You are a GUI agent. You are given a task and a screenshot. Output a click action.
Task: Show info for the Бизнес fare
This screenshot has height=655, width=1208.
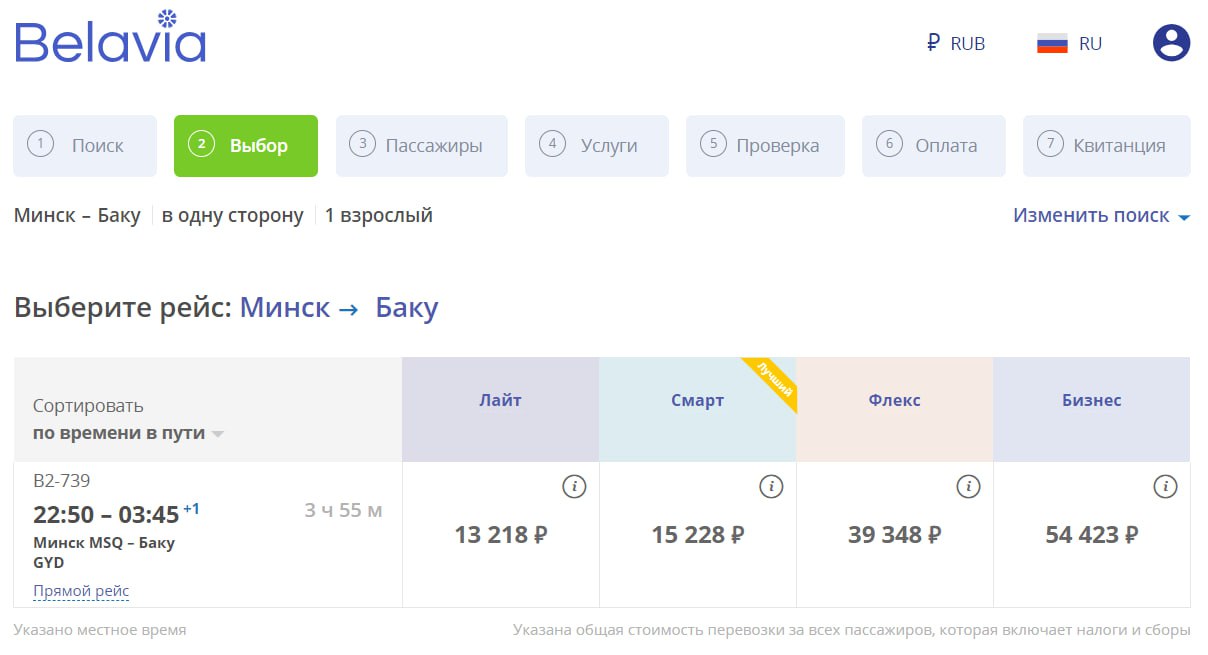(1165, 487)
